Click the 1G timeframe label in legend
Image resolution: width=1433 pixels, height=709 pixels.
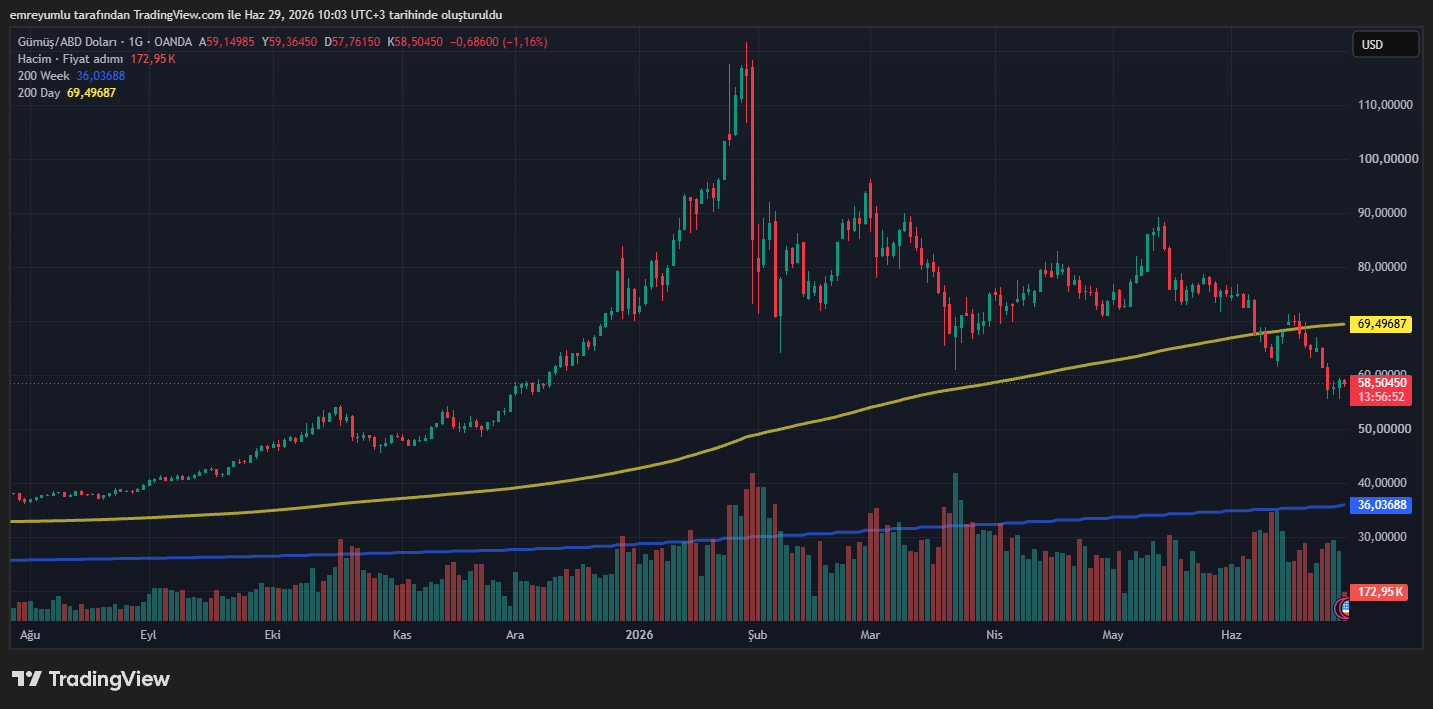[x=135, y=42]
